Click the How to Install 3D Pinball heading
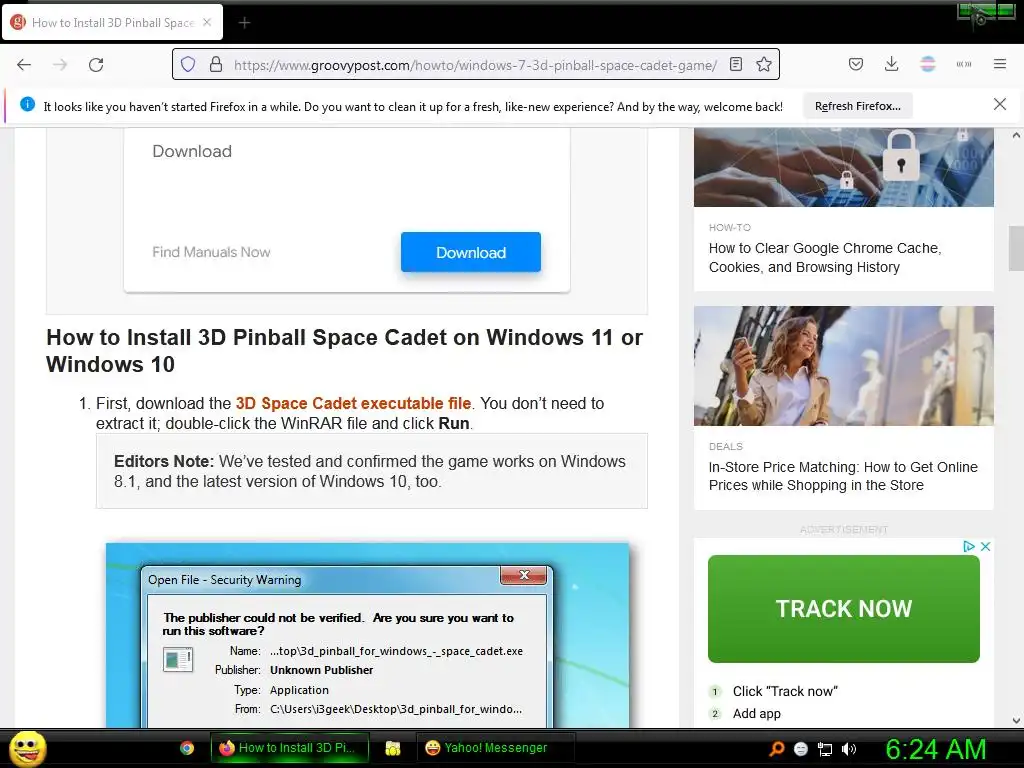This screenshot has width=1024, height=768. [344, 351]
